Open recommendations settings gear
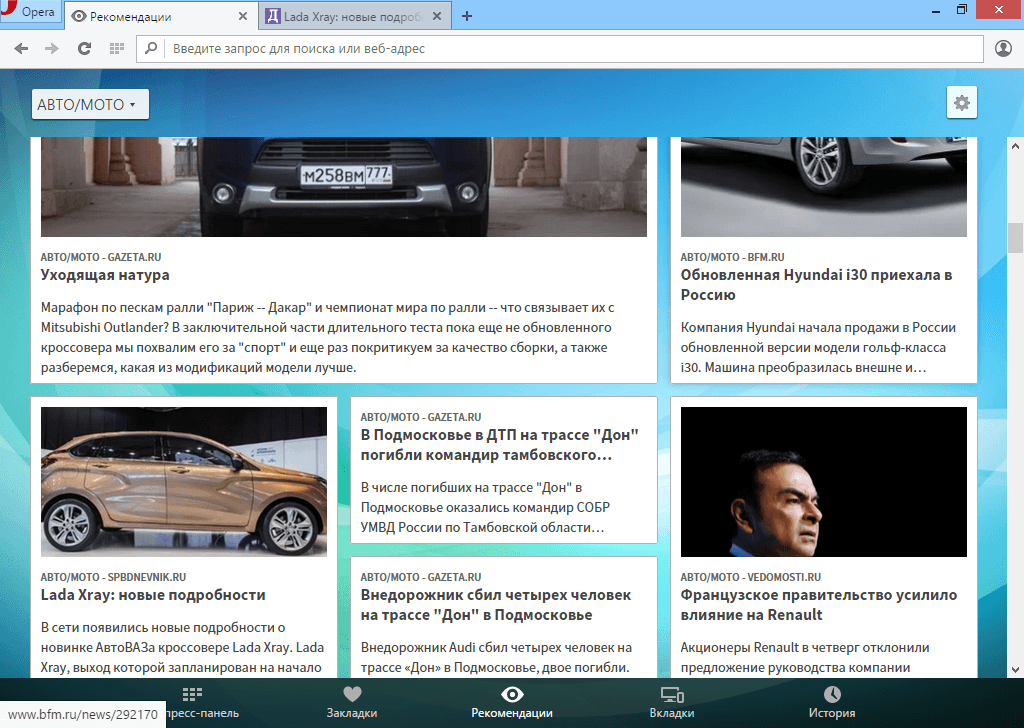The width and height of the screenshot is (1024, 728). click(x=961, y=103)
